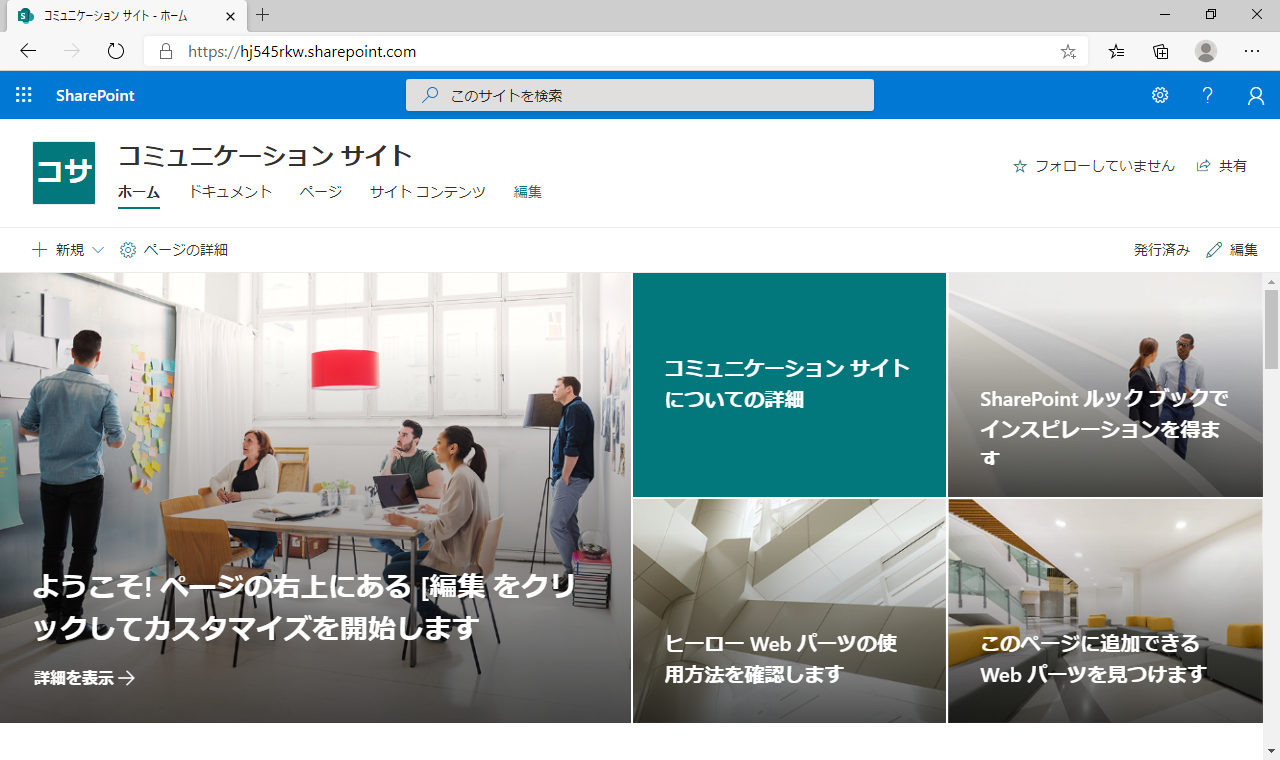Viewport: 1280px width, 760px height.
Task: Click the page vertical scrollbar thumb
Action: (1272, 330)
